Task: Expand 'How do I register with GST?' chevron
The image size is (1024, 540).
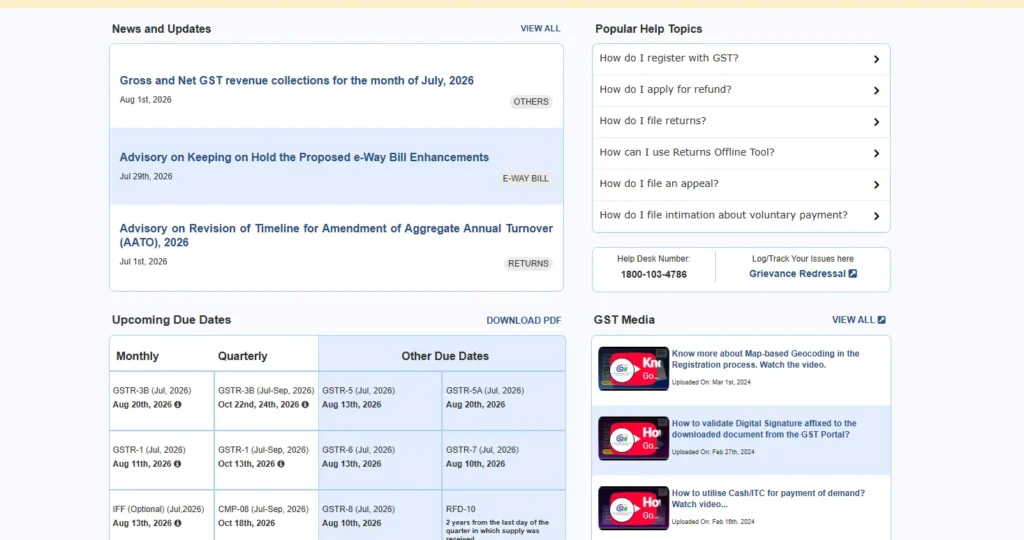Action: pyautogui.click(x=876, y=59)
